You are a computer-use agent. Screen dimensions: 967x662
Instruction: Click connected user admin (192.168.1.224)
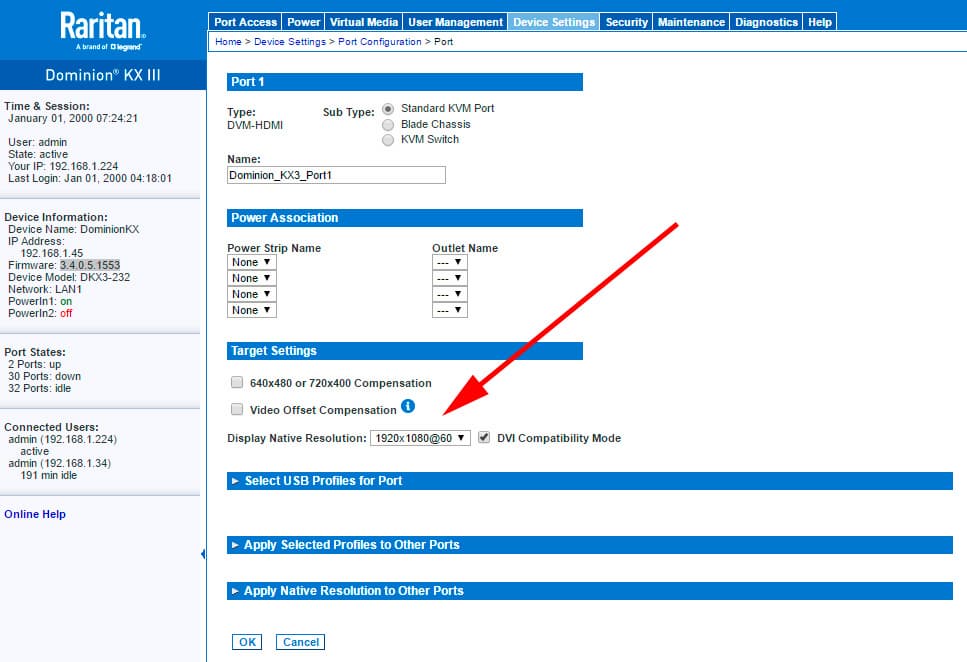click(62, 439)
